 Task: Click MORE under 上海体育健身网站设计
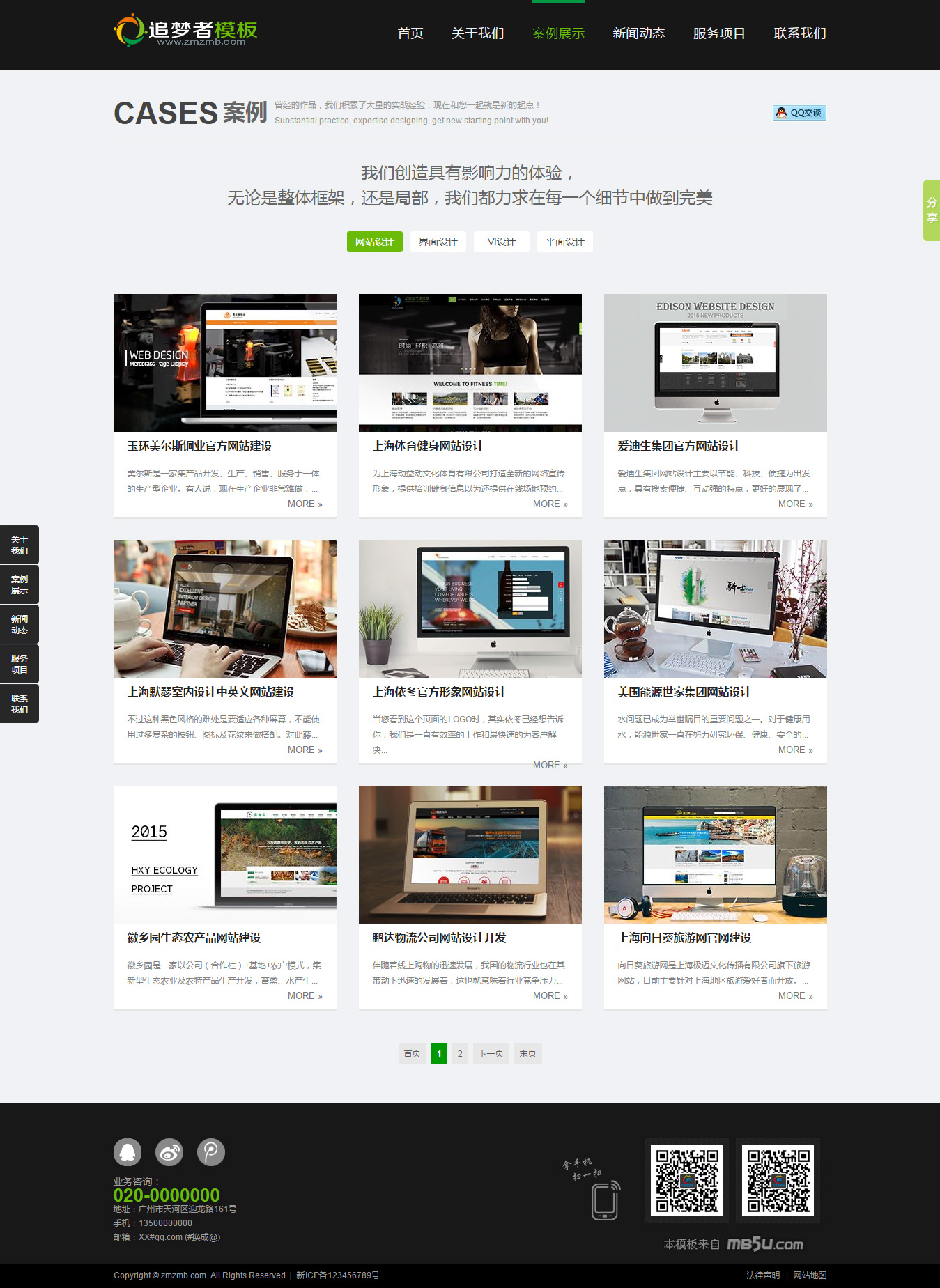[x=550, y=504]
